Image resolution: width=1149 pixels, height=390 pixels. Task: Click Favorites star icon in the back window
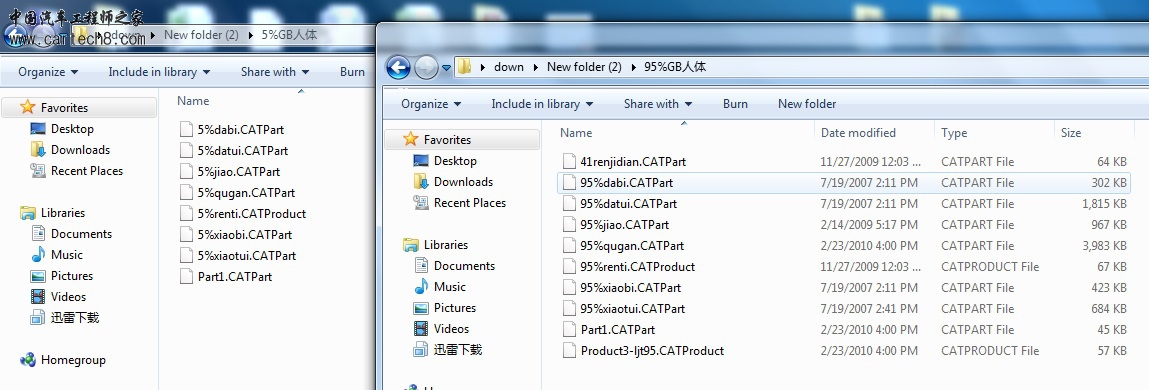pos(28,107)
